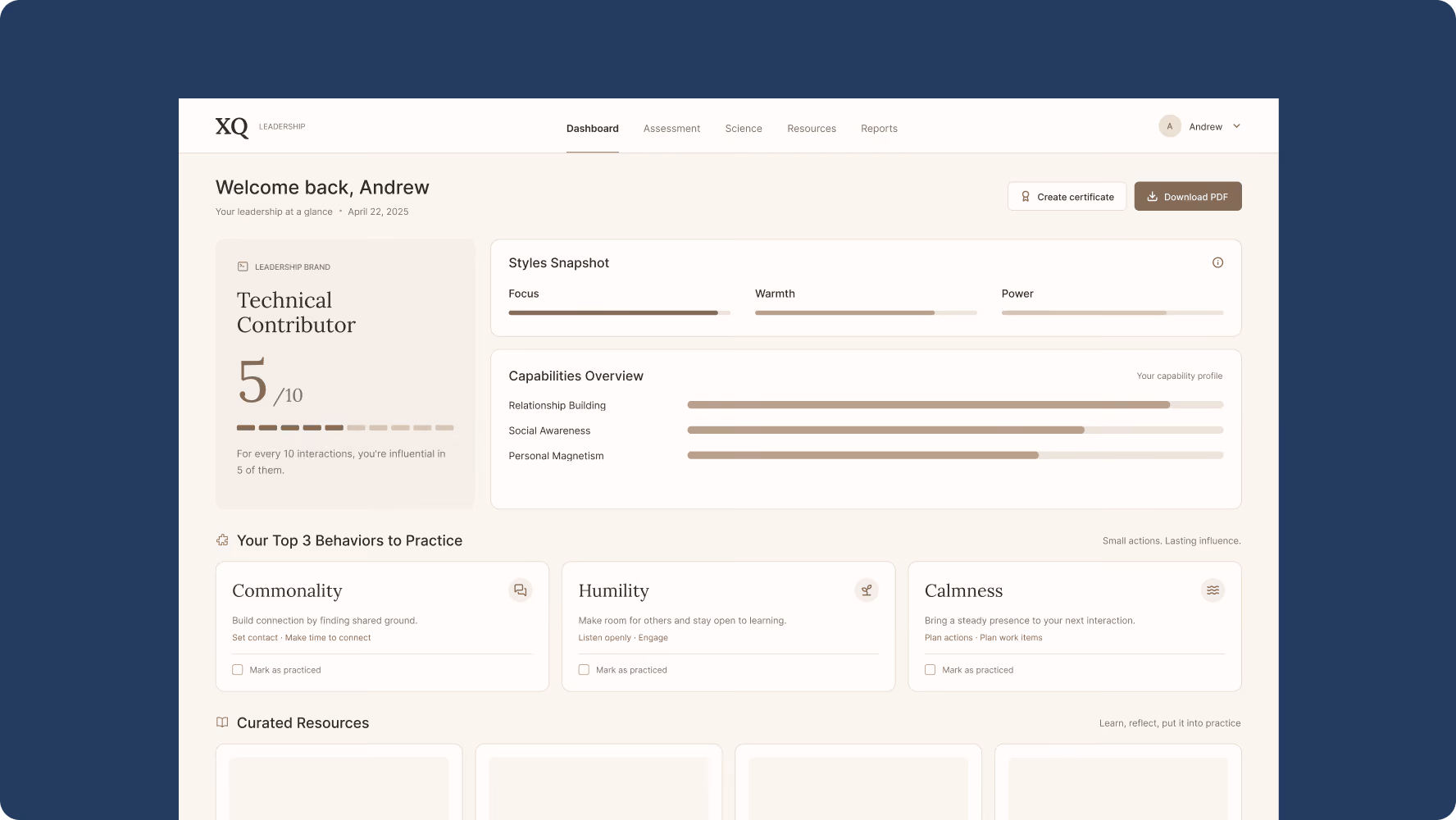Expand the Andrew user menu chevron
This screenshot has width=1456, height=820.
[1236, 126]
